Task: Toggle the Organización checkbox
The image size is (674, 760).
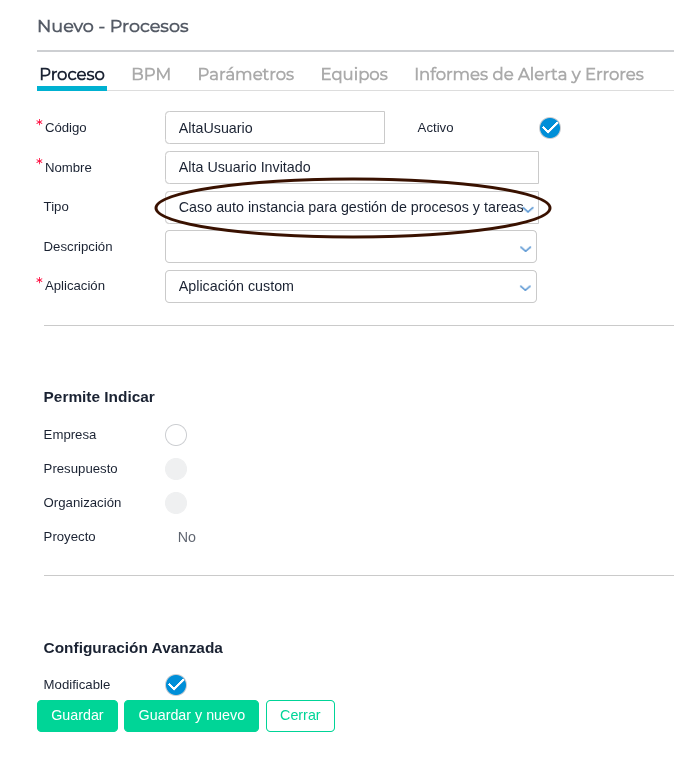Action: point(176,503)
